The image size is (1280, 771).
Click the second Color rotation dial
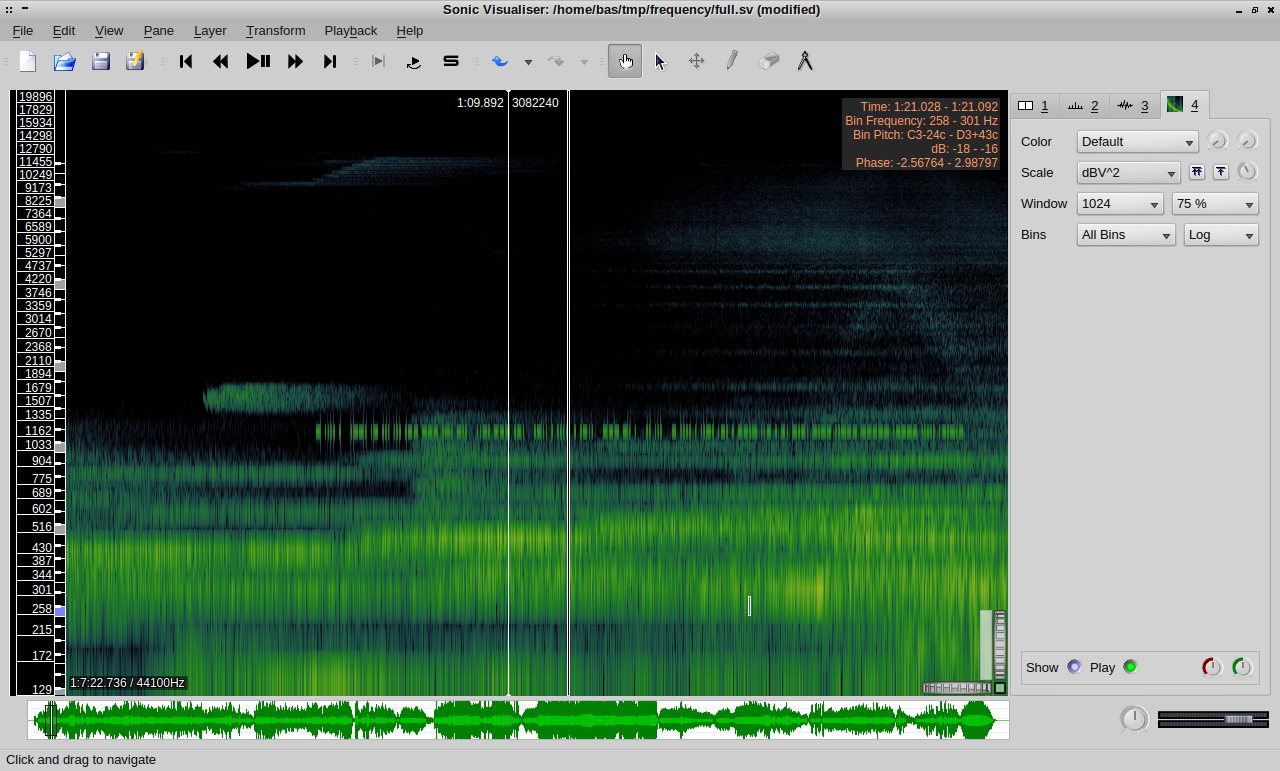[x=1247, y=141]
